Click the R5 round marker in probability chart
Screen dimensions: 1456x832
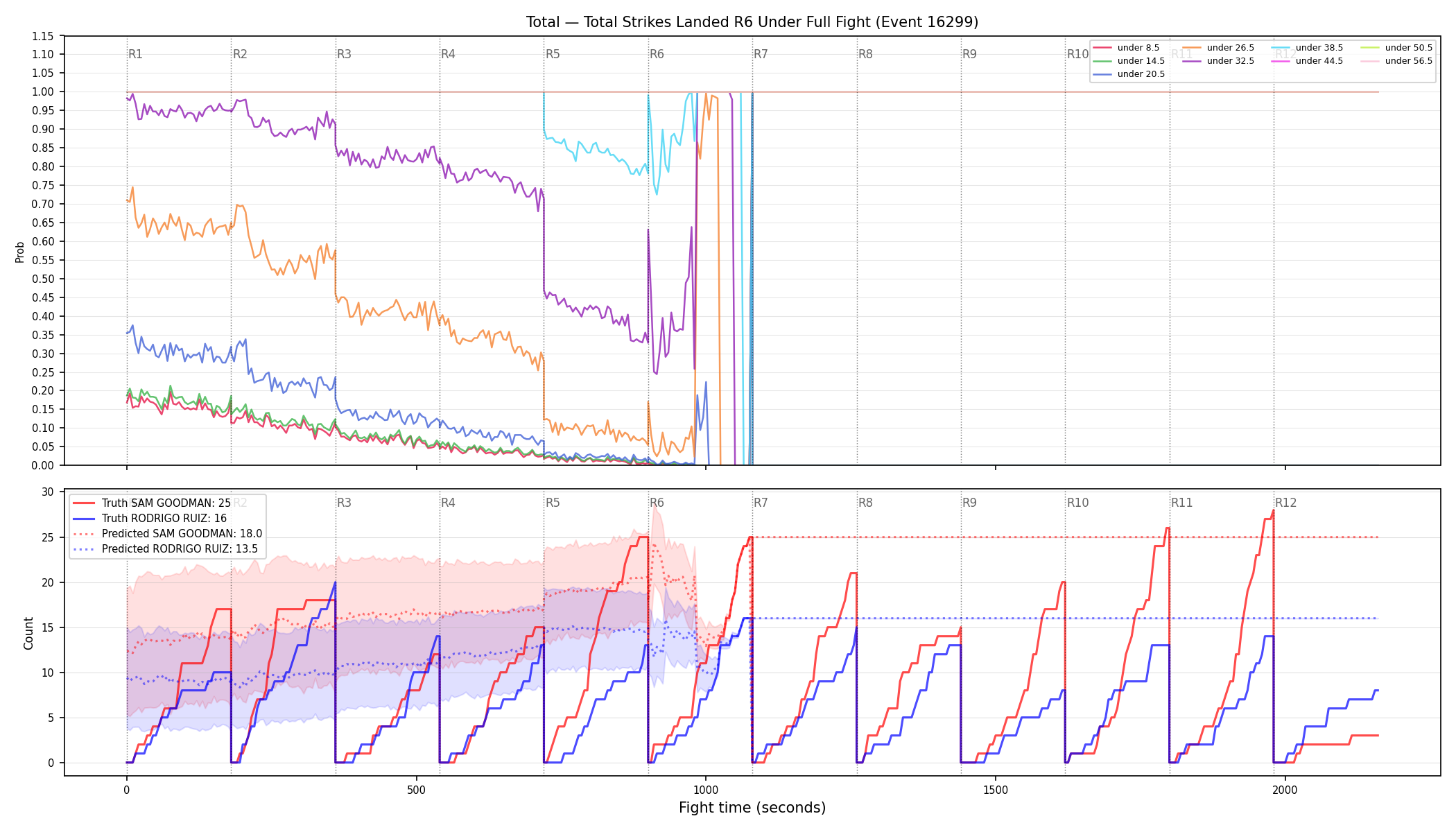tap(553, 54)
